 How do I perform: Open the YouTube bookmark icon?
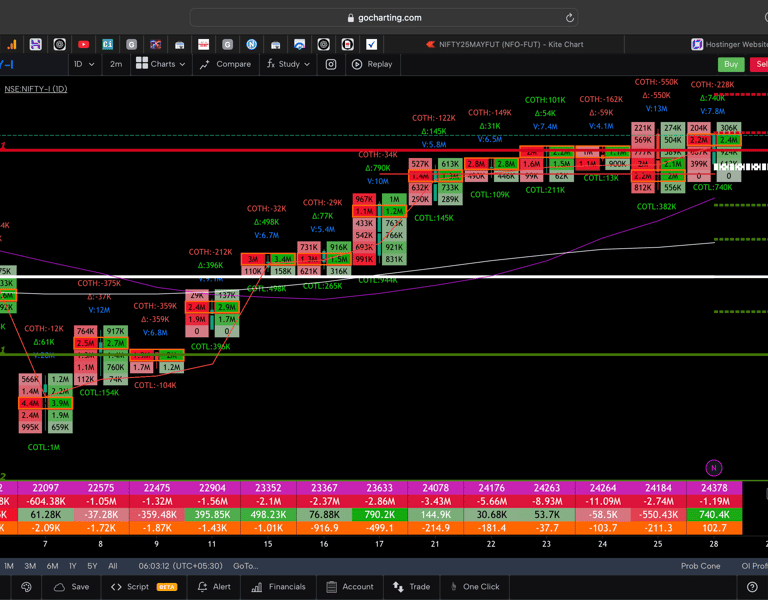point(83,45)
